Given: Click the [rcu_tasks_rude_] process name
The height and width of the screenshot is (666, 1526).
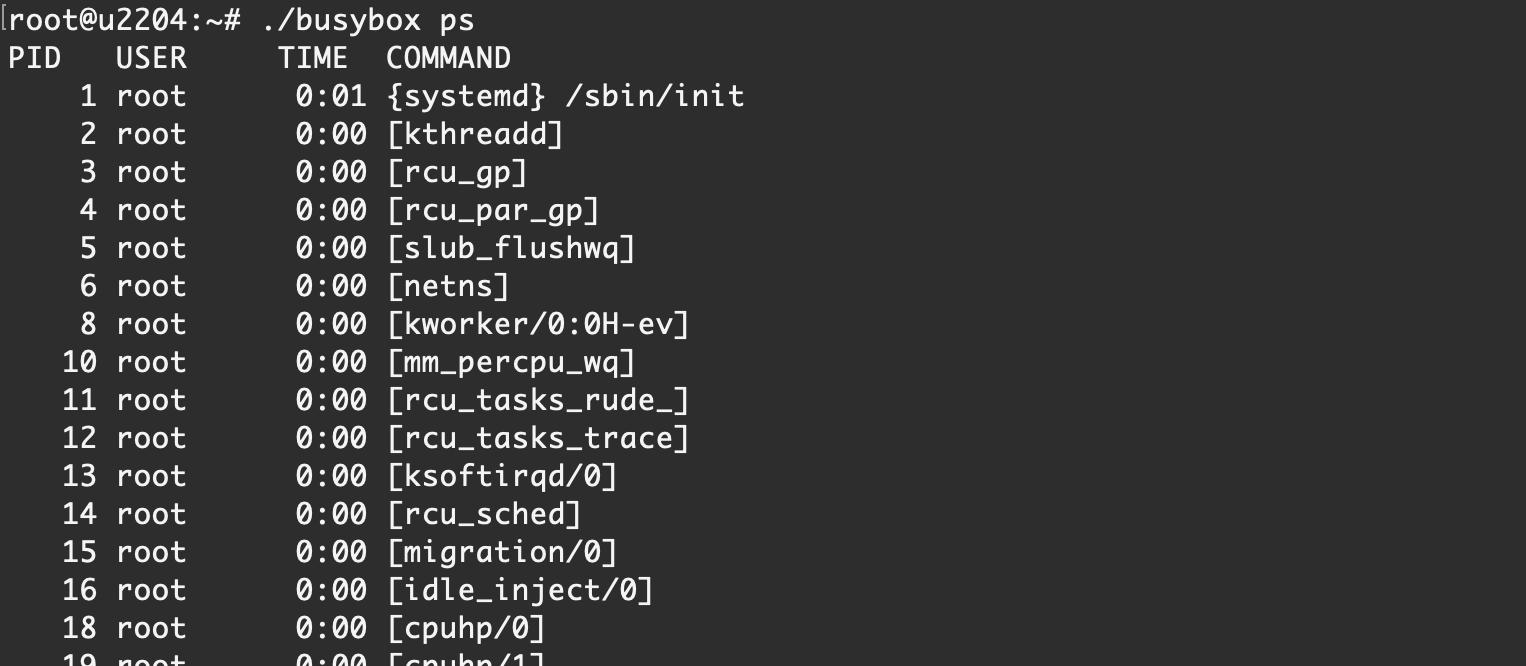Looking at the screenshot, I should pos(538,400).
